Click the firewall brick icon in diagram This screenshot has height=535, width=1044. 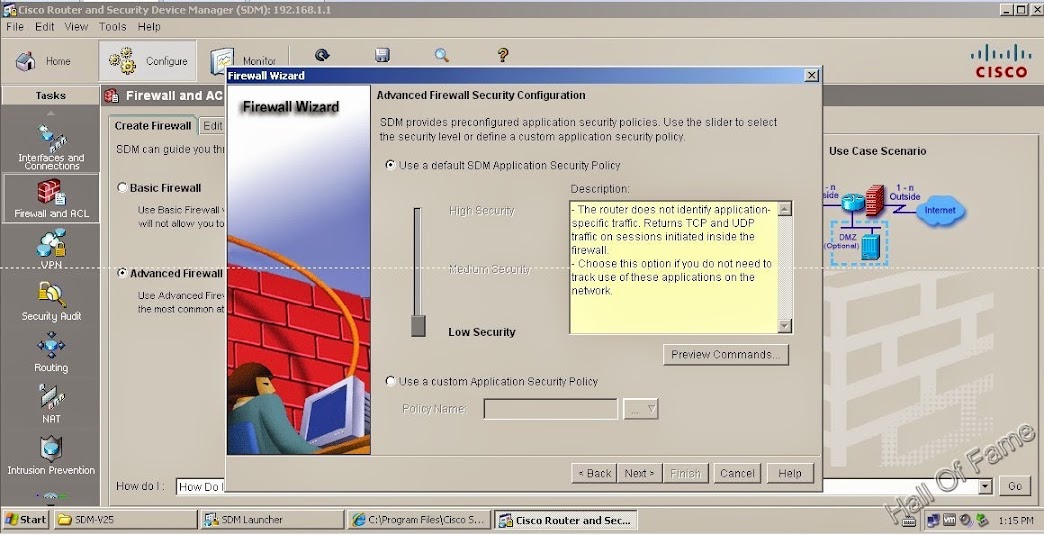(x=875, y=200)
